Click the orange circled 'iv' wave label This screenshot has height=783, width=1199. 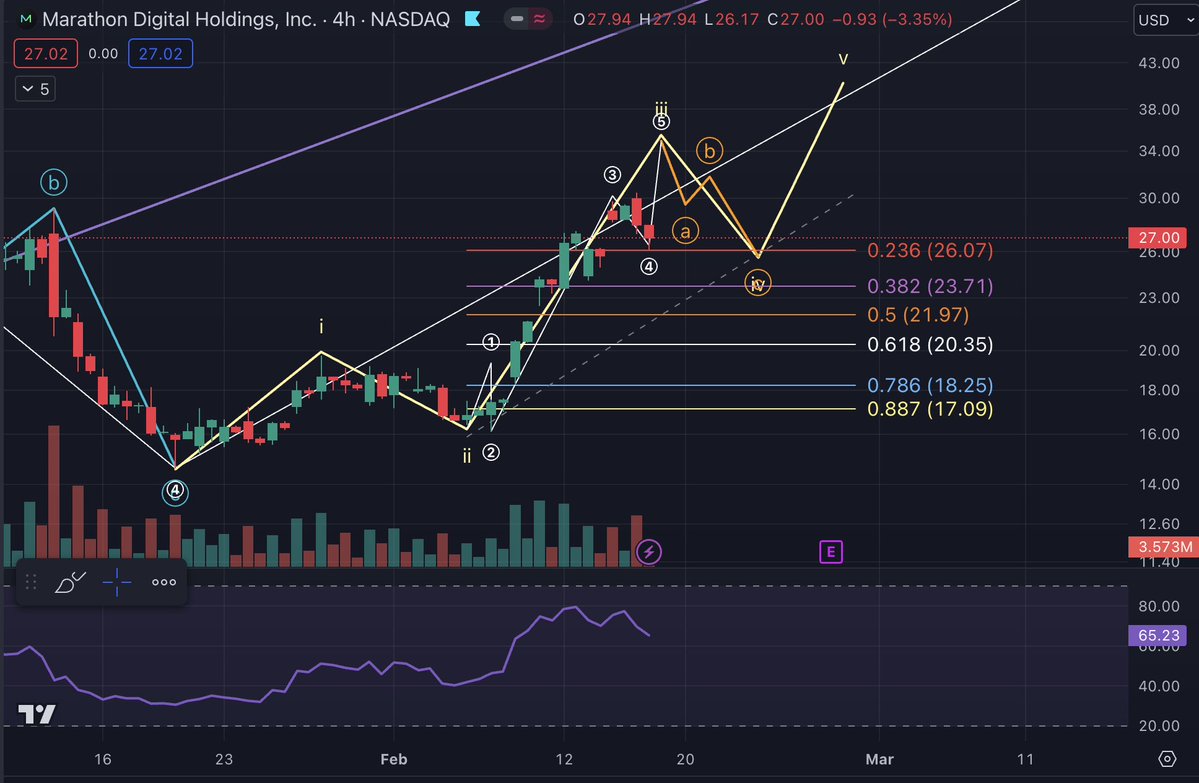[x=757, y=284]
